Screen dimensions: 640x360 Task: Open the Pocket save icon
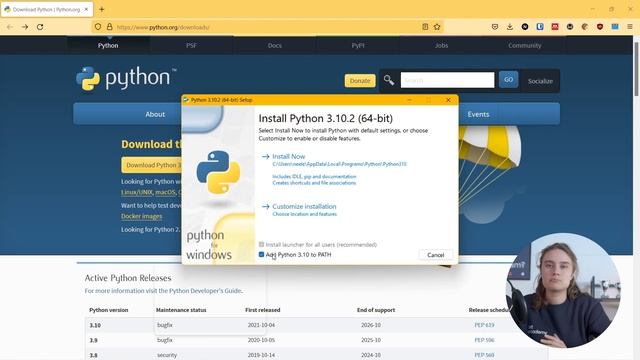pyautogui.click(x=495, y=27)
